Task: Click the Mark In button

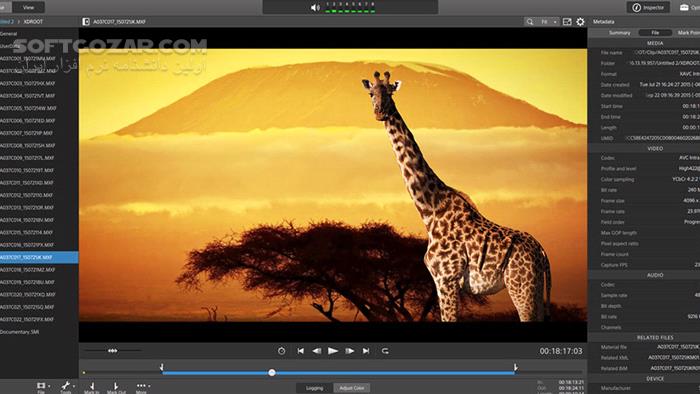Action: pos(92,387)
